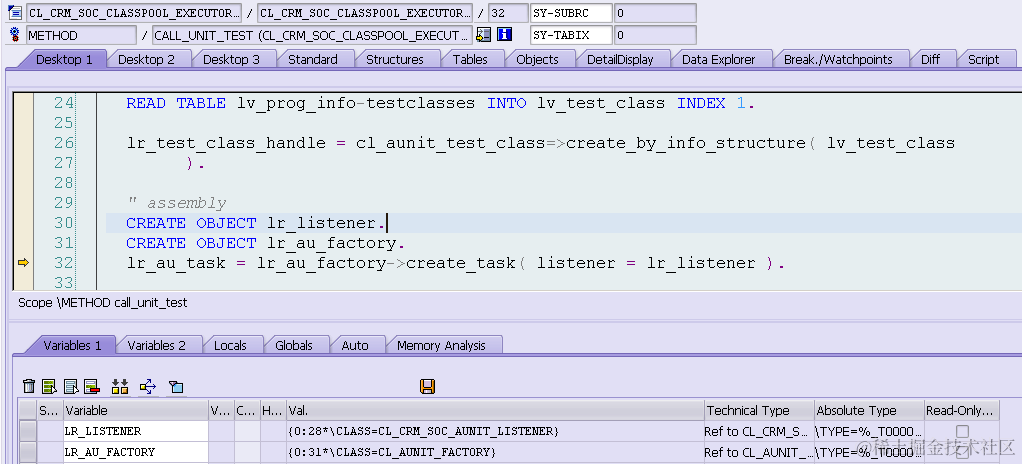Select the Variables 2 tab
The image size is (1022, 464).
[x=156, y=345]
